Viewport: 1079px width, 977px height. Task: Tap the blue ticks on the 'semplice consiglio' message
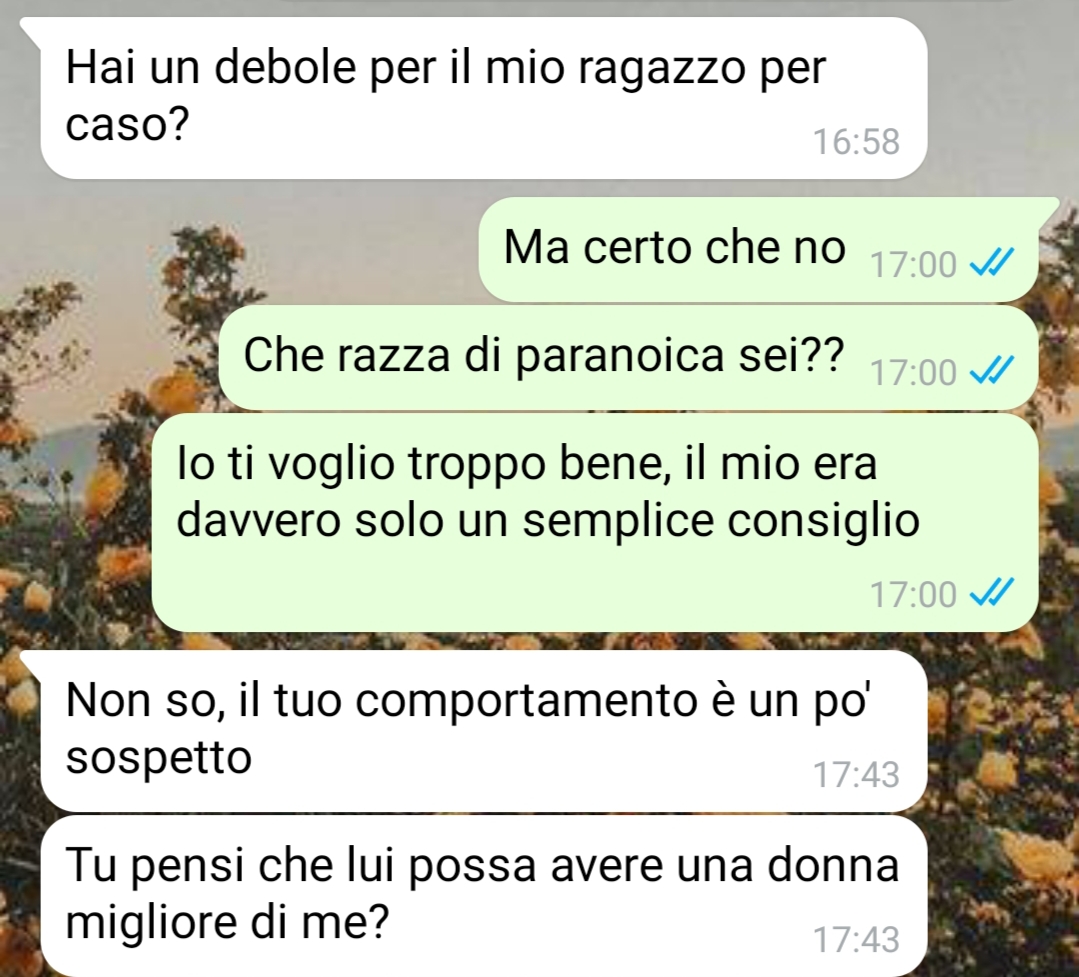coord(992,592)
